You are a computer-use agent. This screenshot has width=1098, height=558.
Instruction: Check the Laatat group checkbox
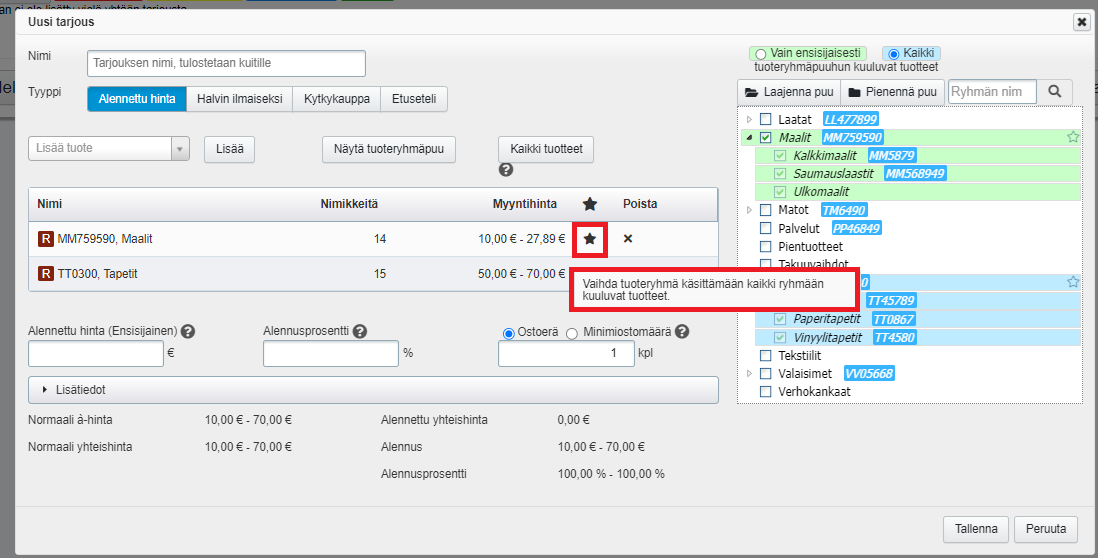click(x=766, y=119)
